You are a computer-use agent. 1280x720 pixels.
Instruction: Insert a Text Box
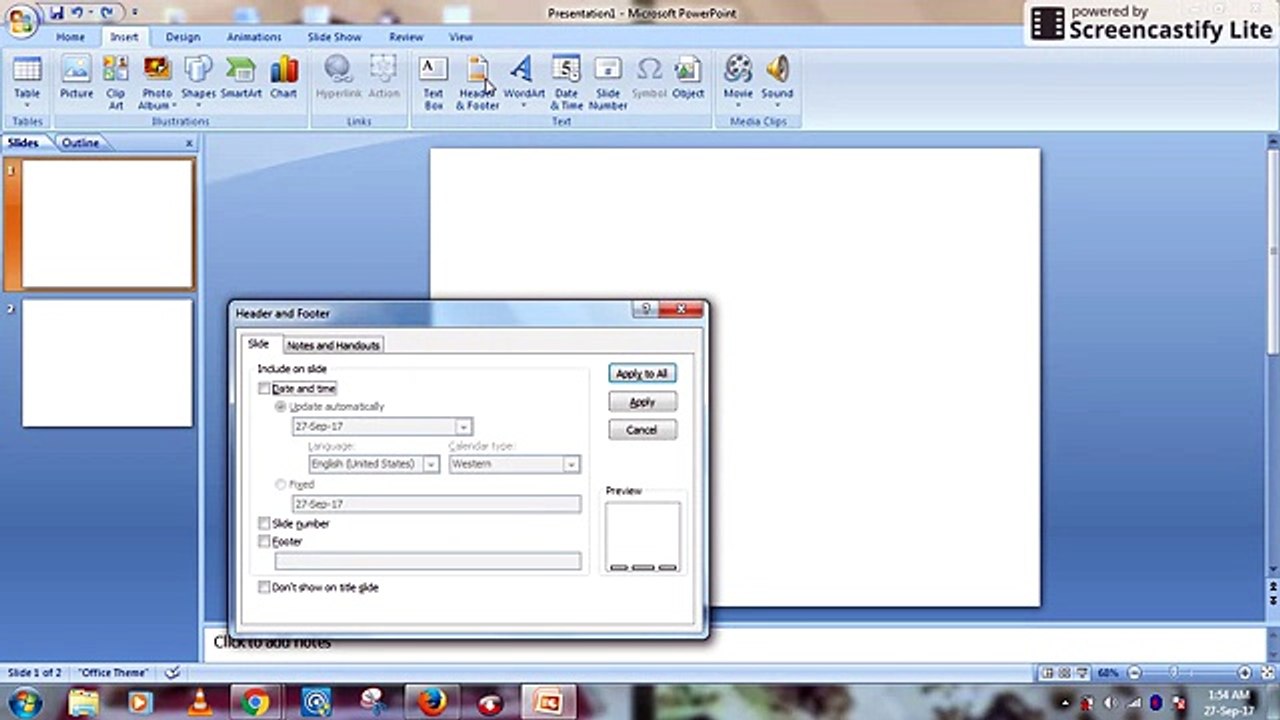point(433,83)
